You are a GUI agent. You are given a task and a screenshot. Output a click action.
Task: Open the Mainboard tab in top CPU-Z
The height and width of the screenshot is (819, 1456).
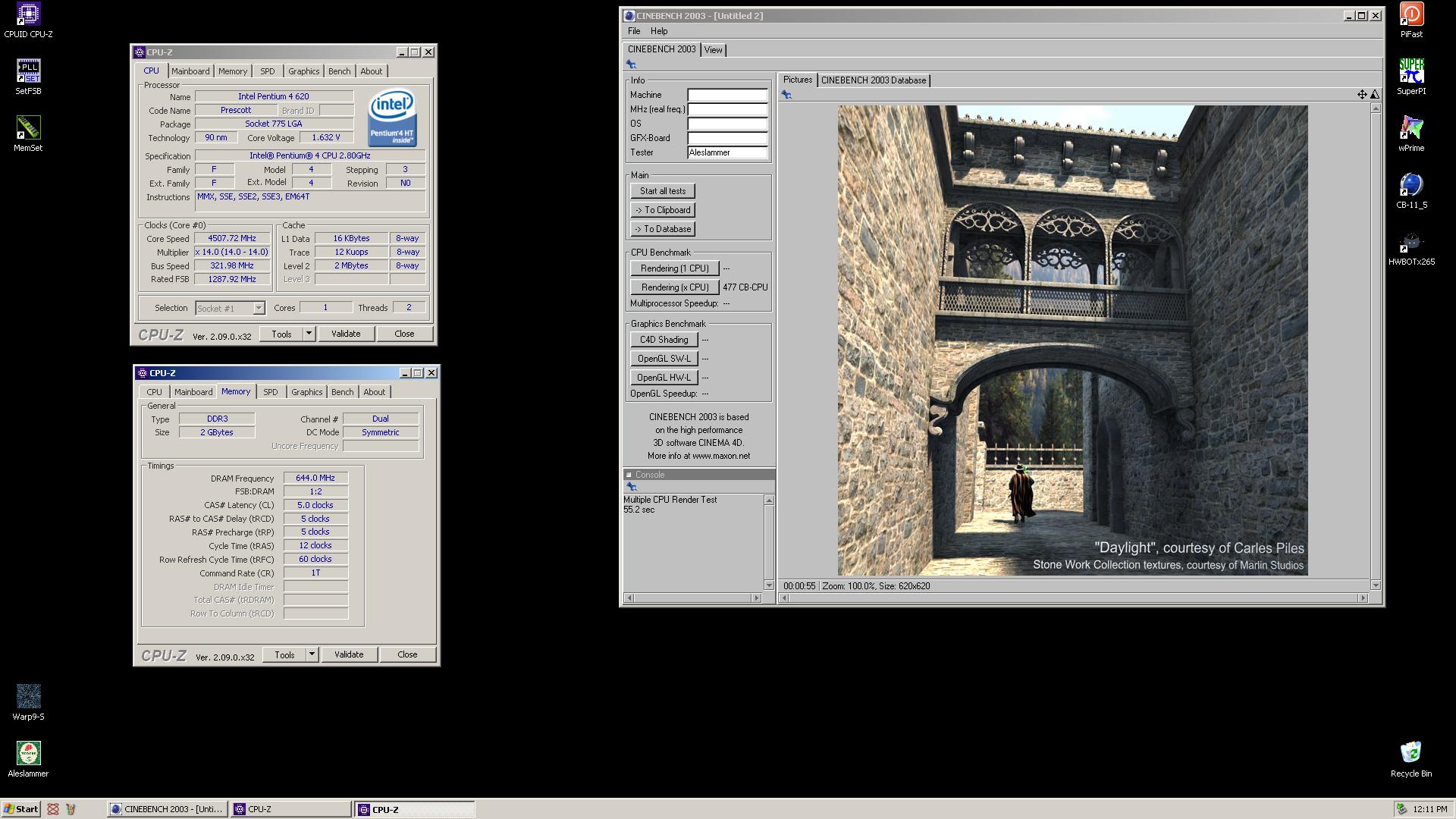tap(190, 71)
